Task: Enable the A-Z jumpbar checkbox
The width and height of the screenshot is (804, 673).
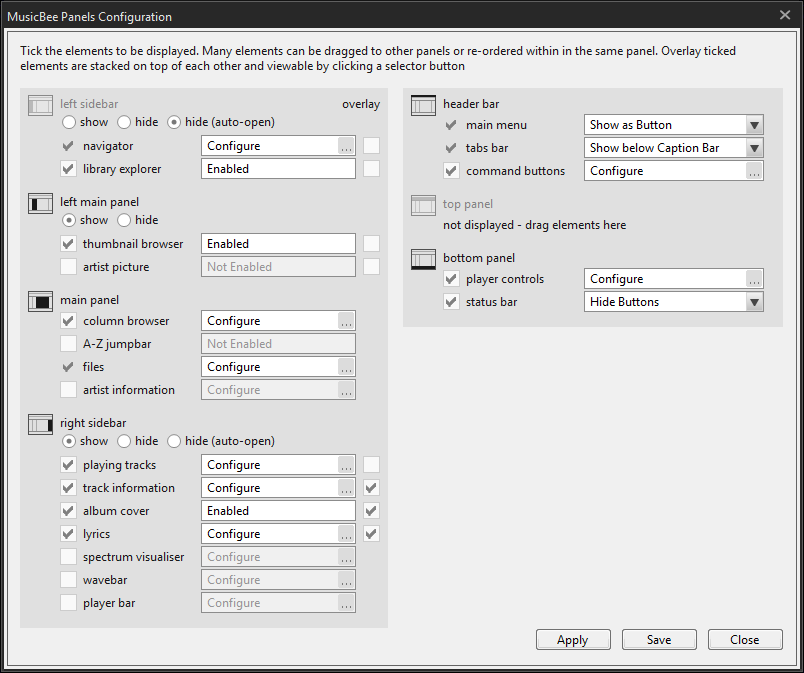Action: [68, 344]
